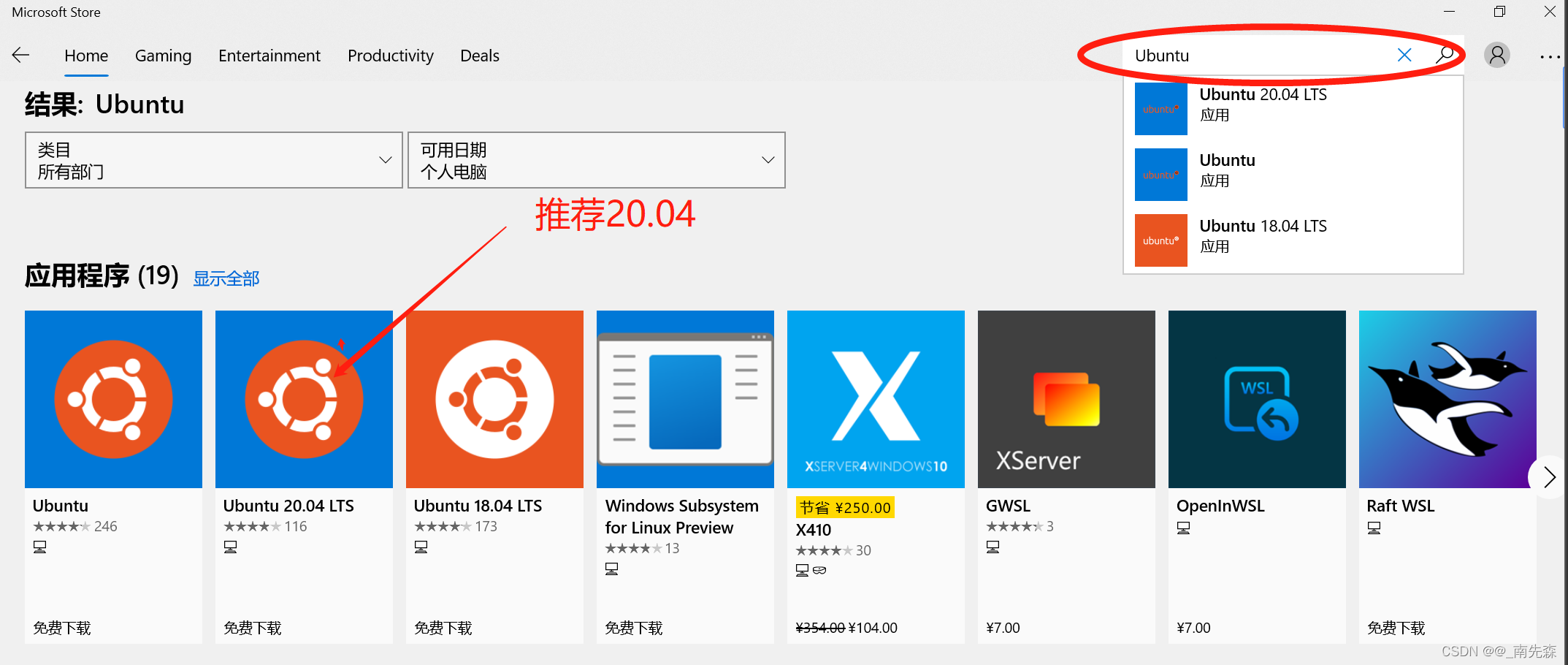
Task: Select Ubuntu 18.04 LTS suggestion icon
Action: [1161, 240]
